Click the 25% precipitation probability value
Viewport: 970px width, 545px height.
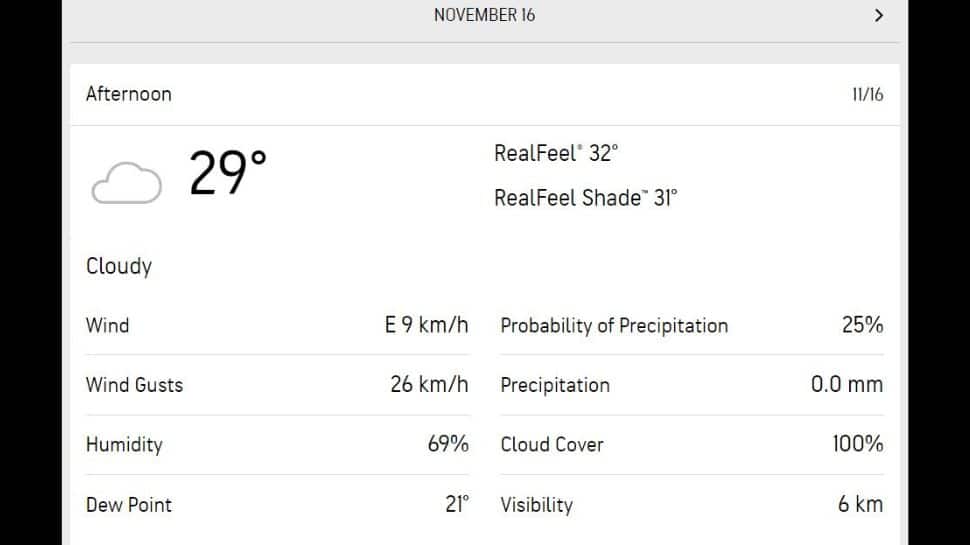(862, 325)
